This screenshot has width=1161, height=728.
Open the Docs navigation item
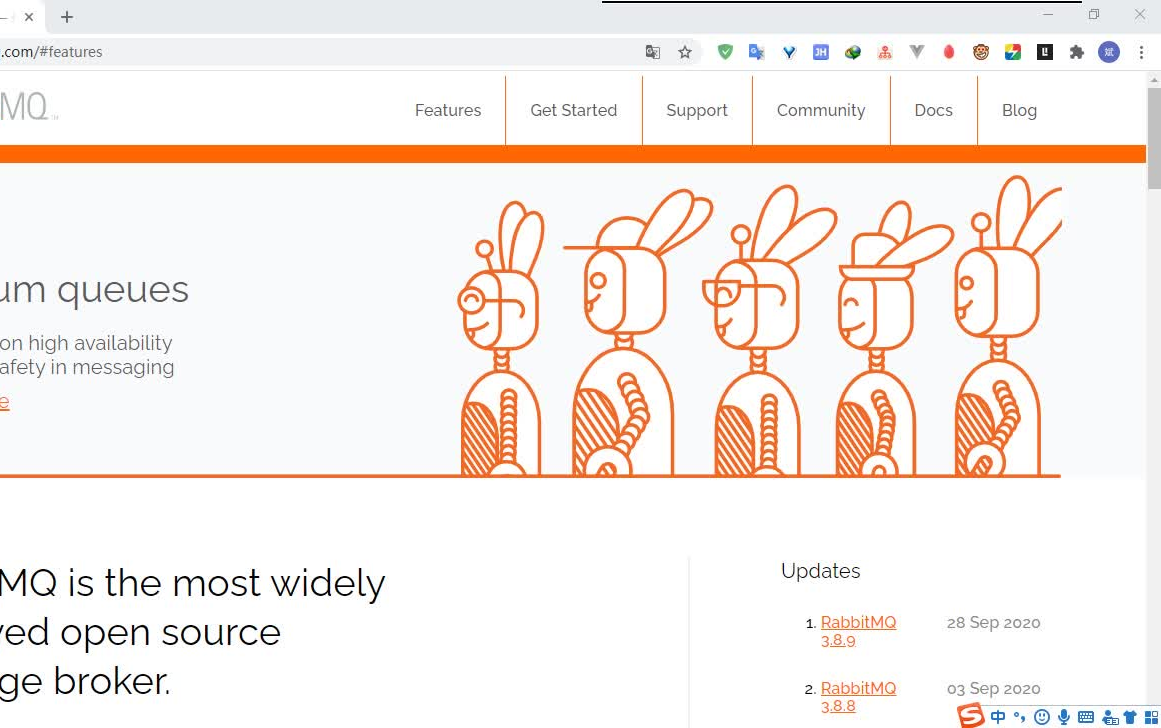[x=934, y=110]
